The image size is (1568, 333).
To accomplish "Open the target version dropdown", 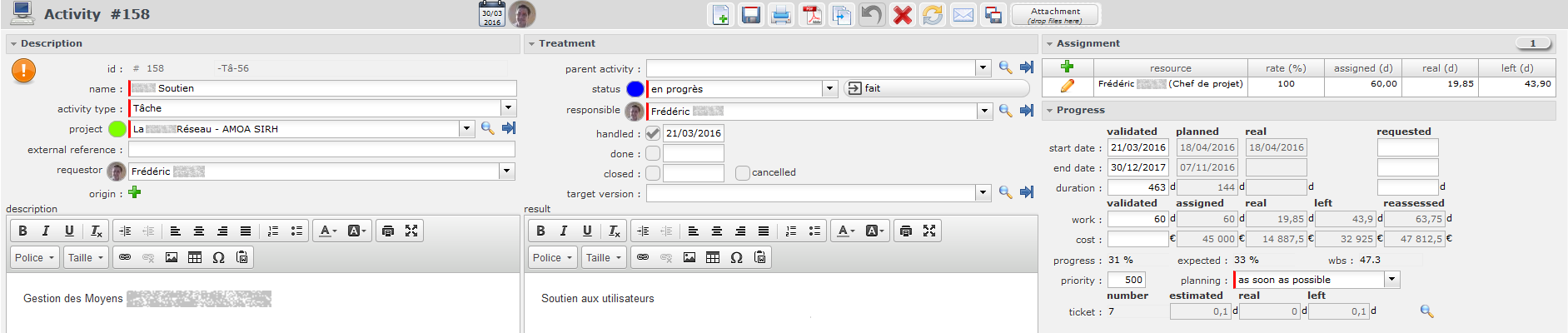I will point(983,192).
